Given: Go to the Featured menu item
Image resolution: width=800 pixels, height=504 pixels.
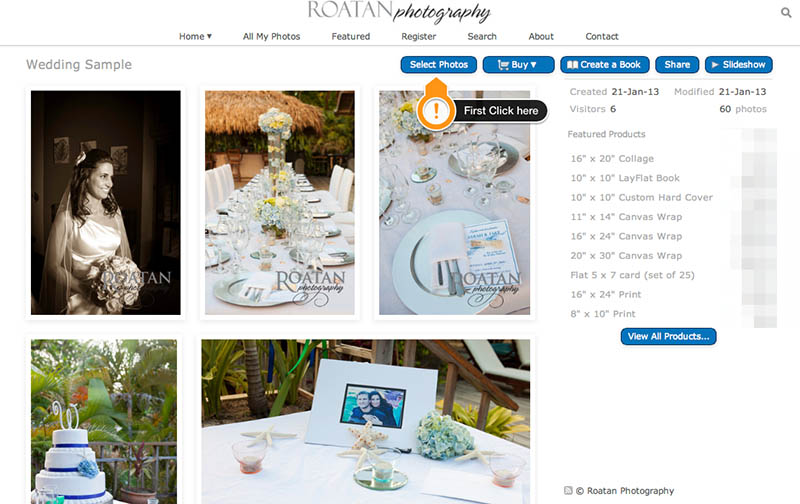Looking at the screenshot, I should click(351, 36).
